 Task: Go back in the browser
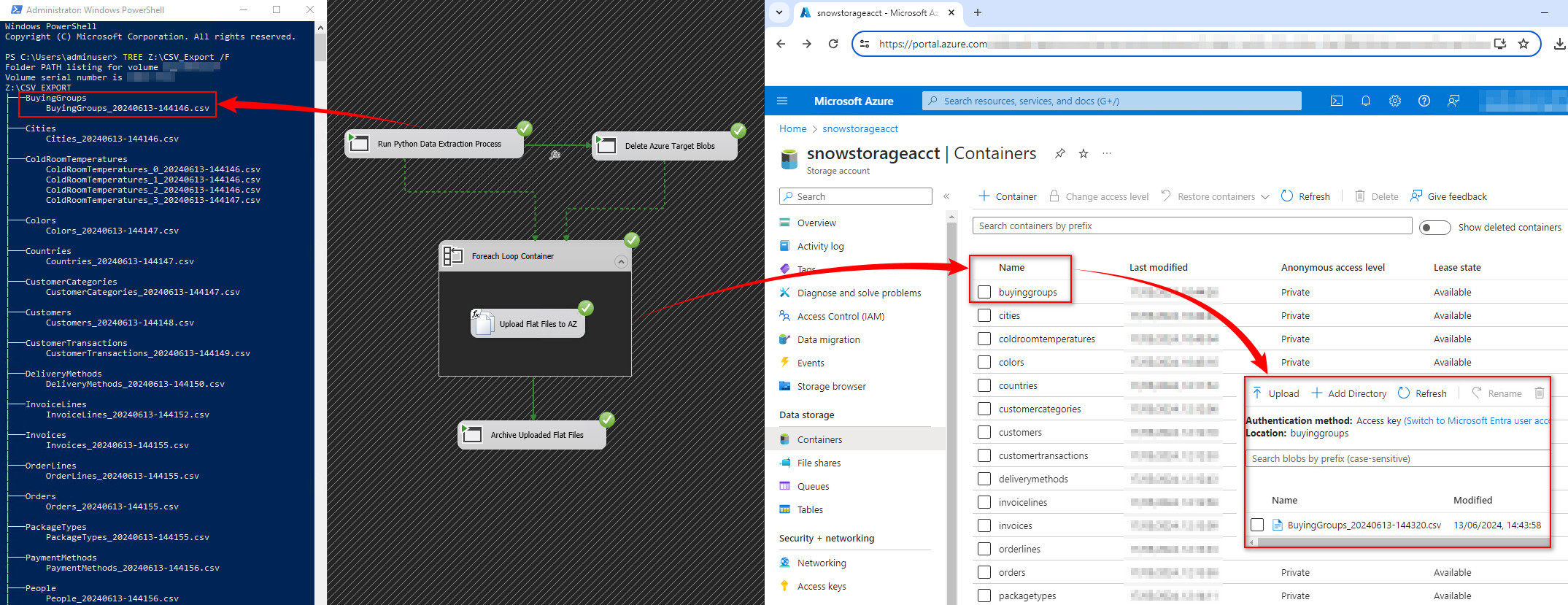tap(781, 44)
